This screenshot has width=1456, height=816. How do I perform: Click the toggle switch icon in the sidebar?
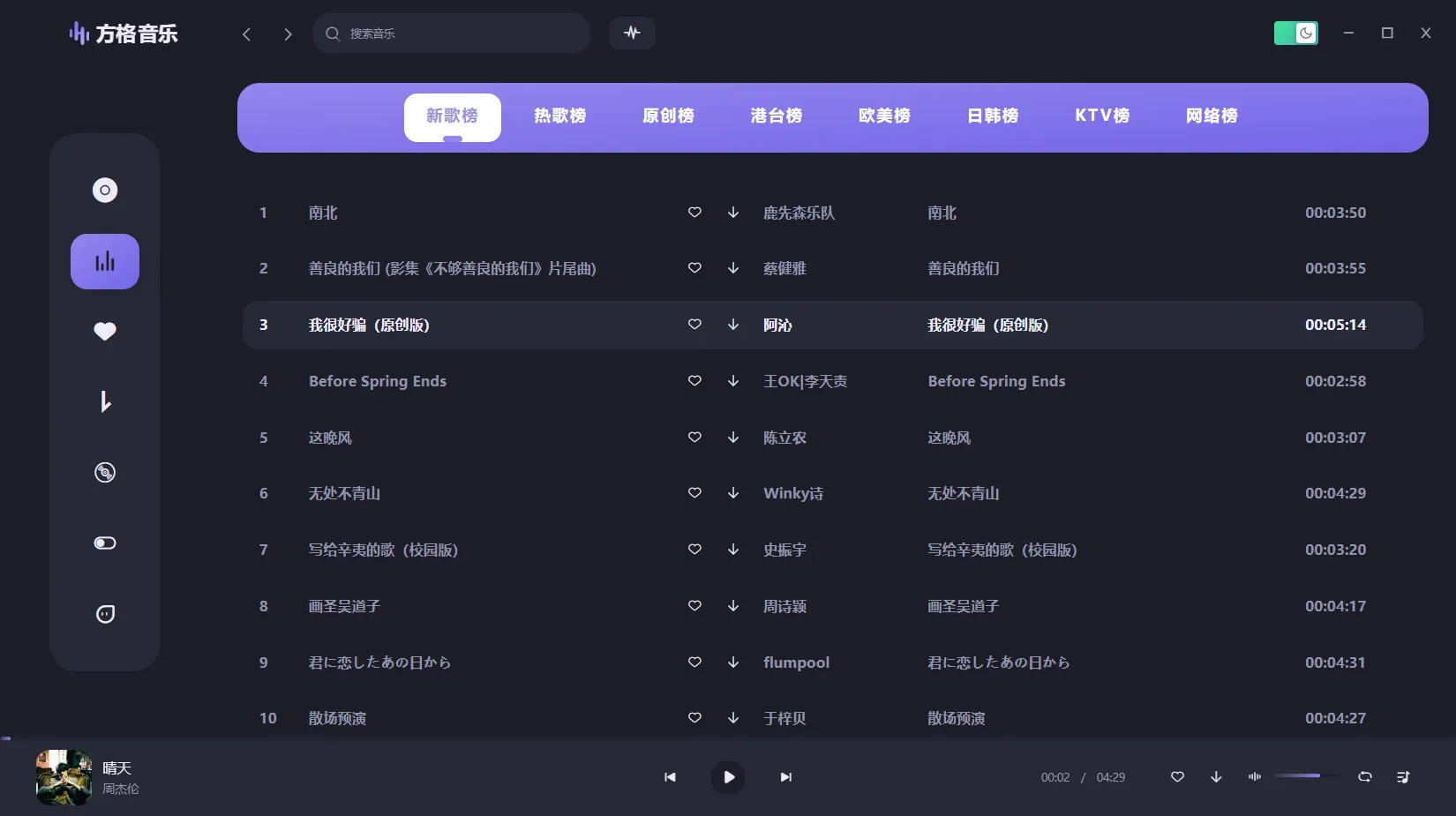pyautogui.click(x=104, y=543)
